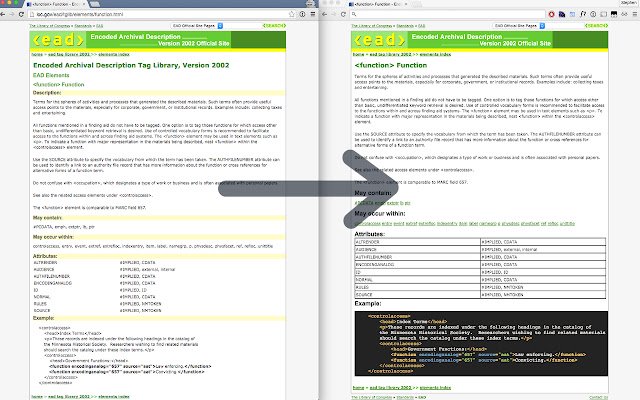Select the function tab in right browser
This screenshot has height=400, width=640.
point(378,4)
